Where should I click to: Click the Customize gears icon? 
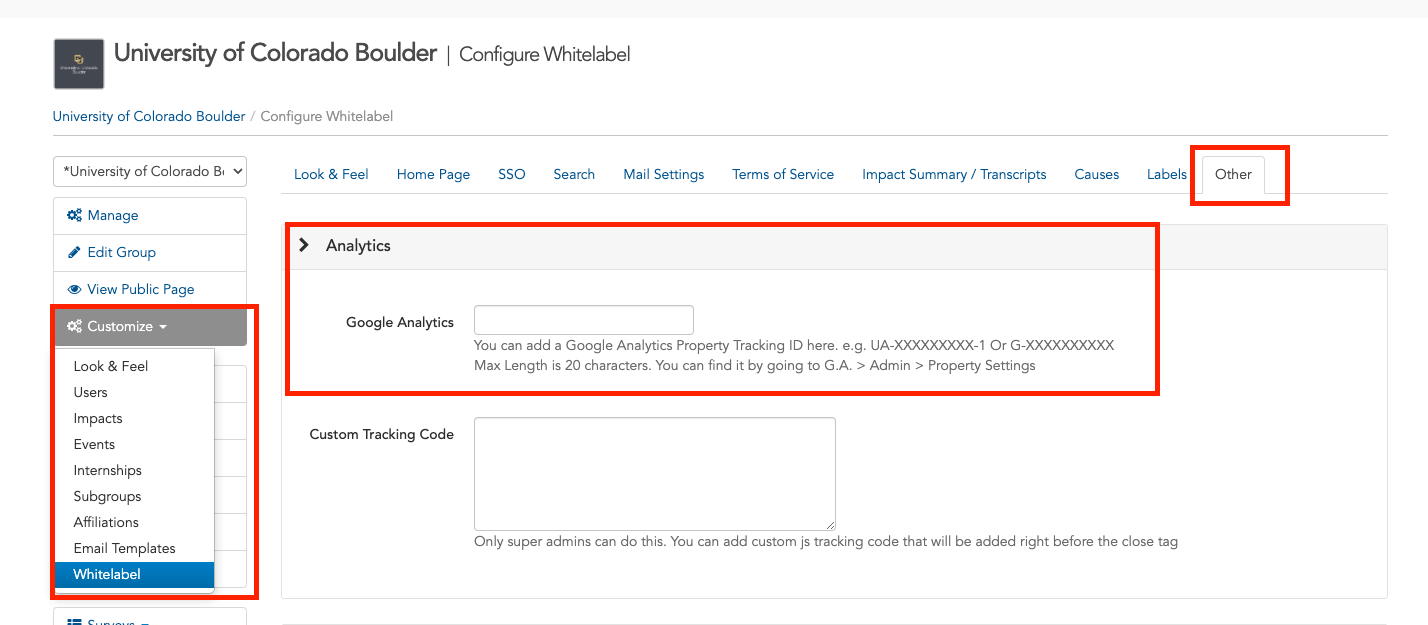click(x=74, y=326)
